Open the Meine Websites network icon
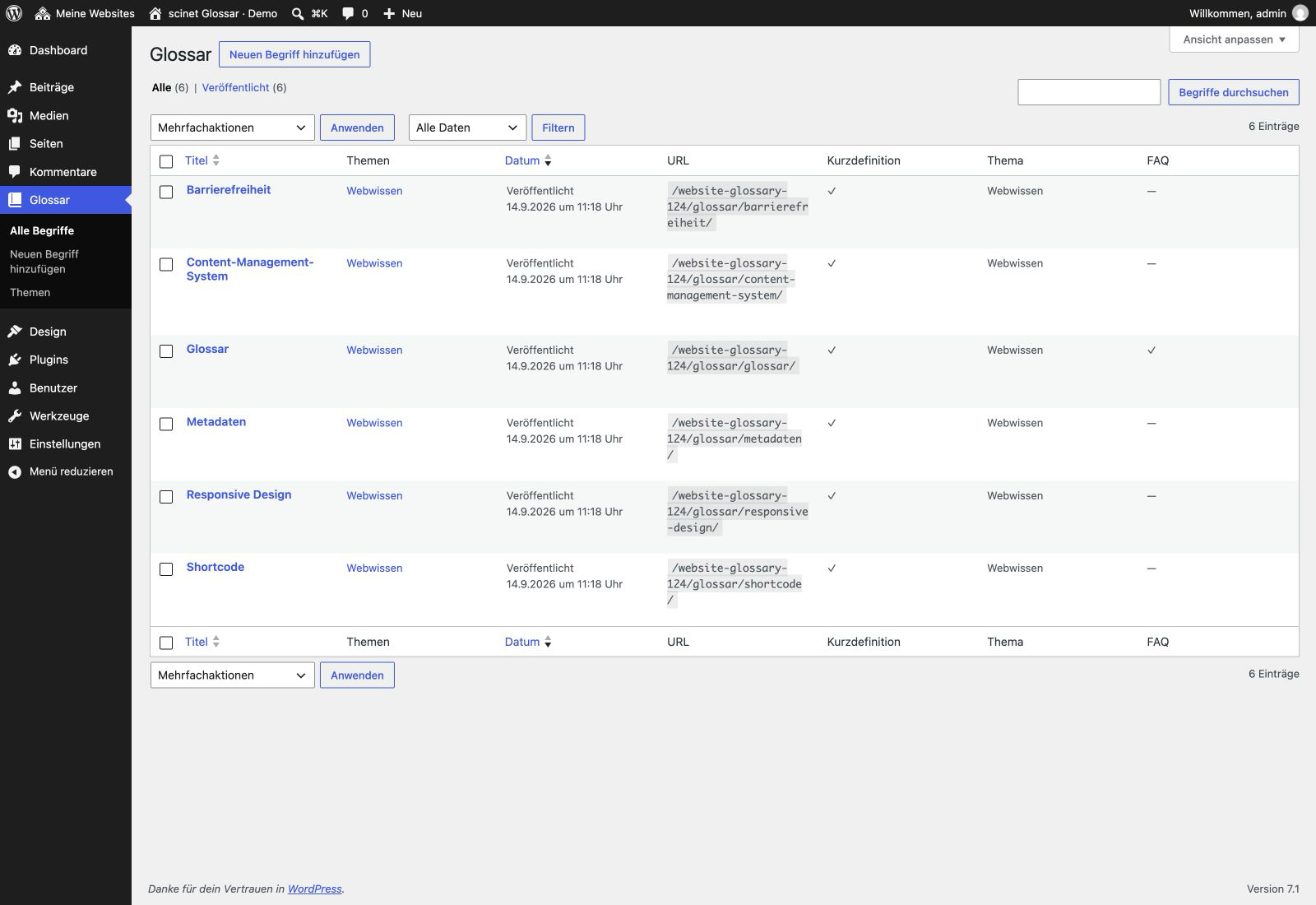The image size is (1316, 905). tap(42, 13)
